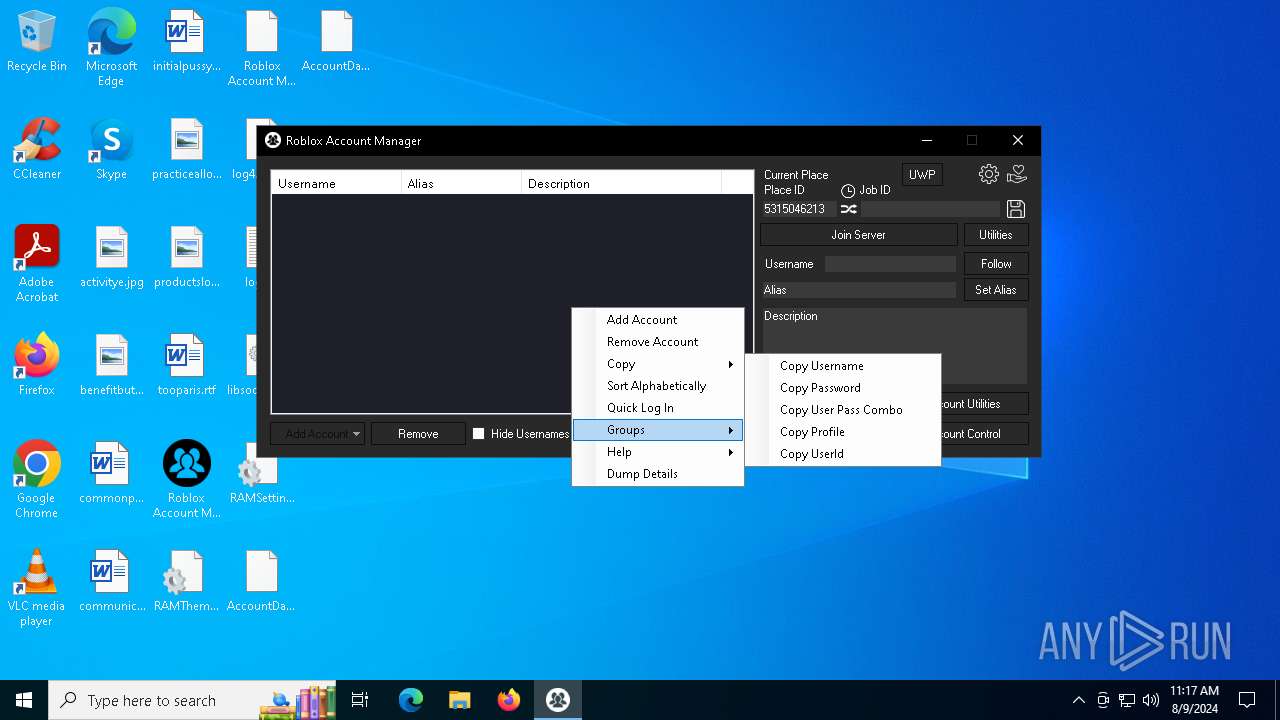Open the Firefox desktop shortcut
Screen dimensions: 1280x720
37,365
